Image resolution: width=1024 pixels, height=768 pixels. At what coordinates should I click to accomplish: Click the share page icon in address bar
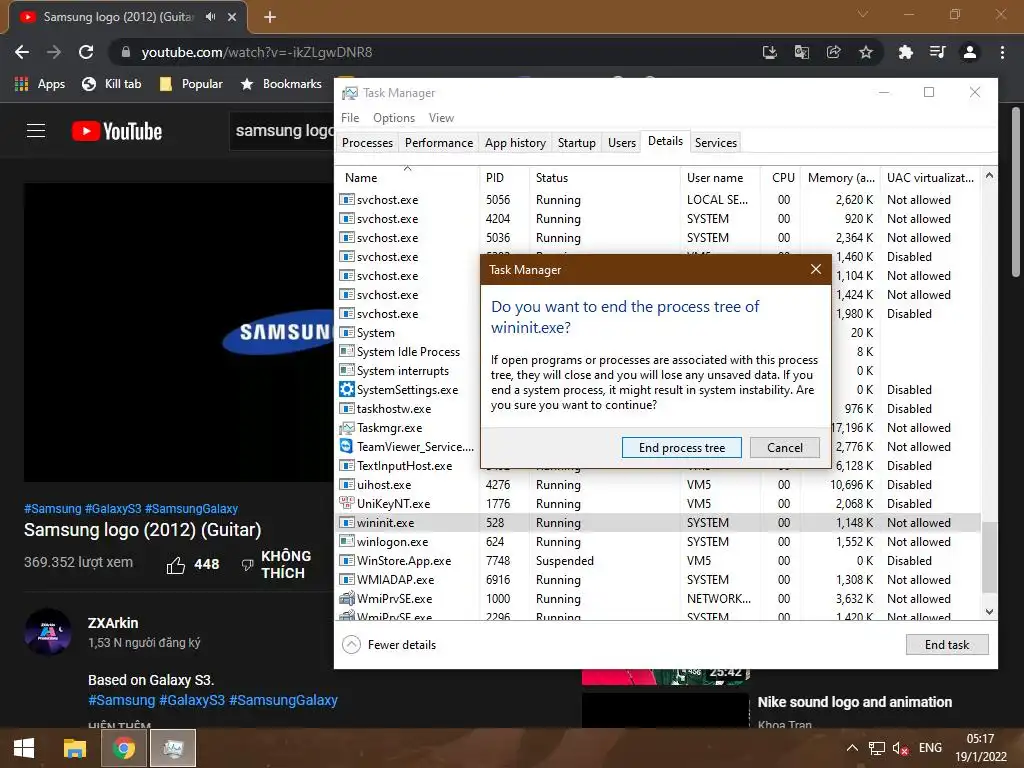point(833,52)
